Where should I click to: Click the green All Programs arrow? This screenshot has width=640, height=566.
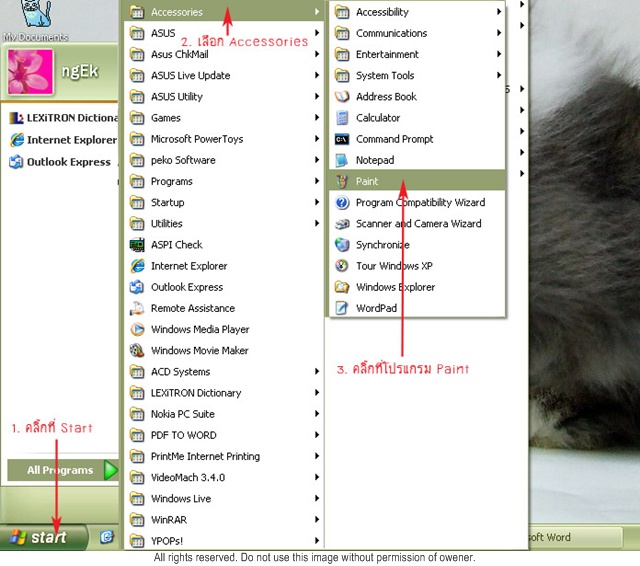point(111,470)
